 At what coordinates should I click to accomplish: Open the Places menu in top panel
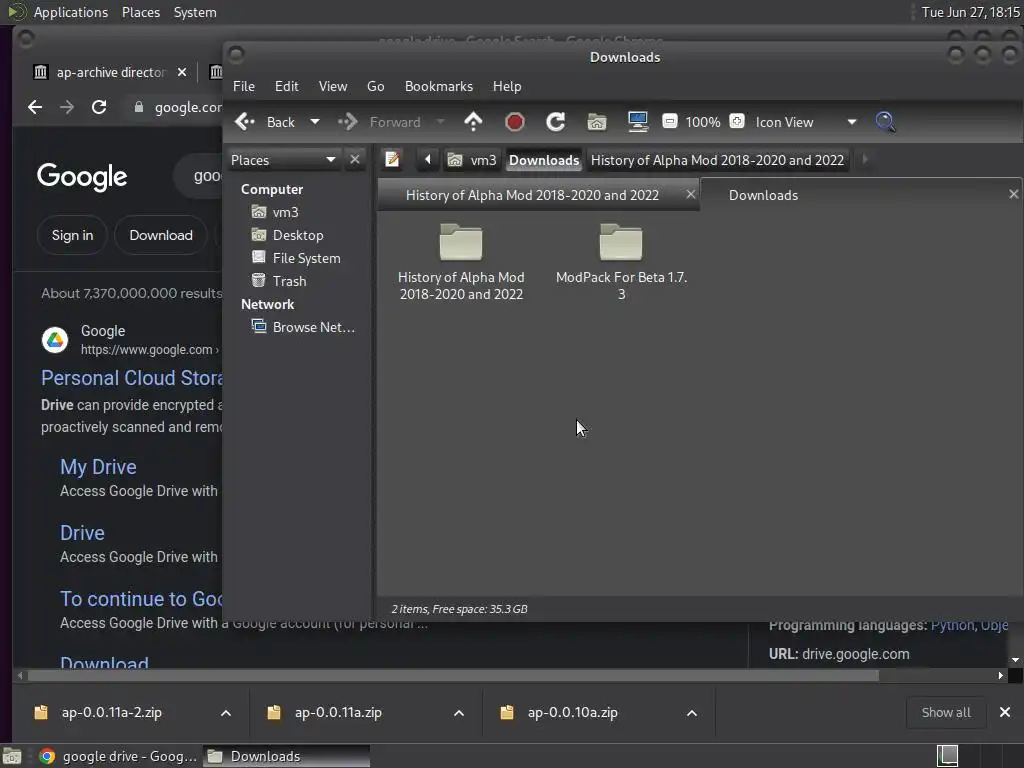[x=140, y=12]
